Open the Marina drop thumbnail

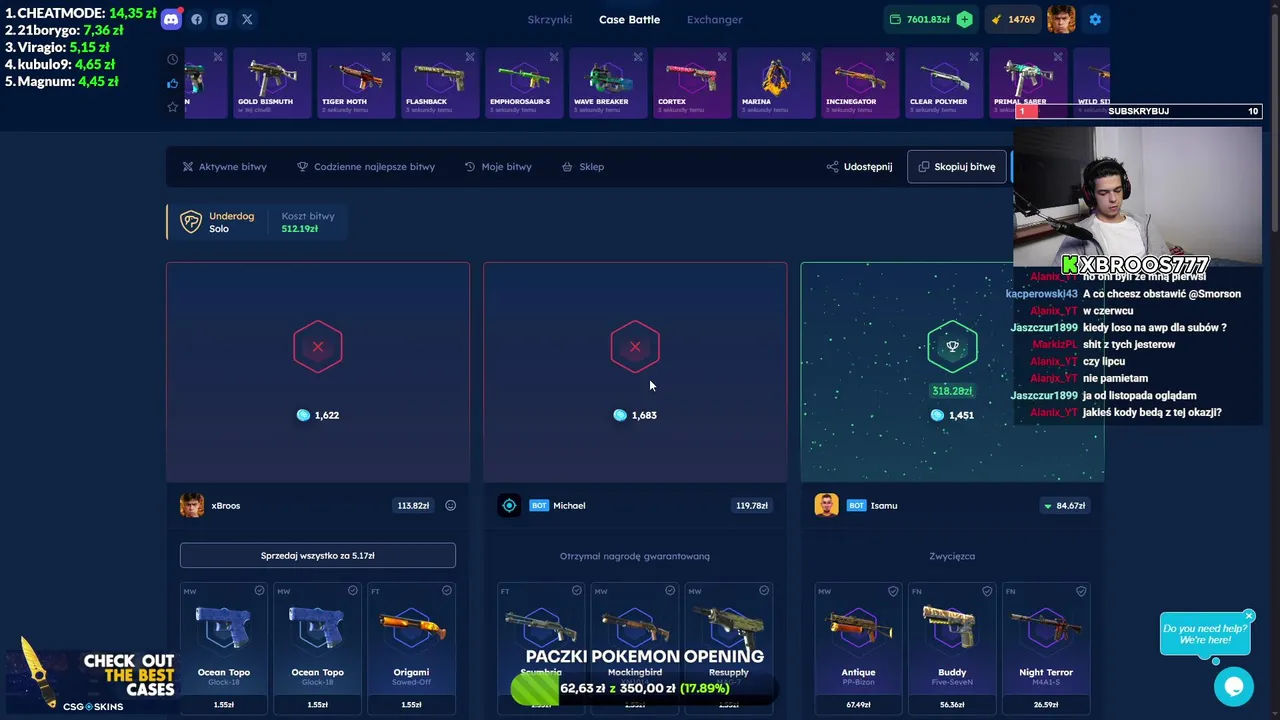(776, 83)
